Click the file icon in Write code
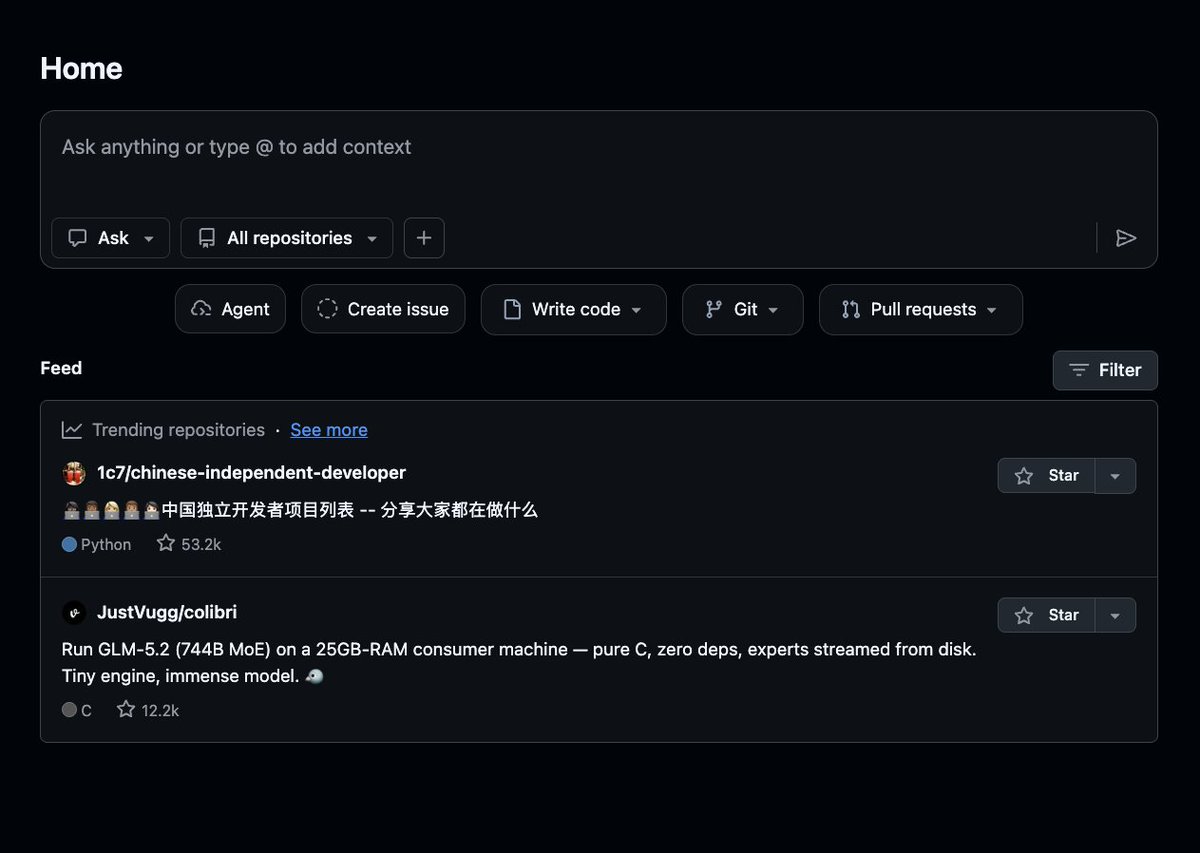The height and width of the screenshot is (853, 1200). (x=512, y=309)
